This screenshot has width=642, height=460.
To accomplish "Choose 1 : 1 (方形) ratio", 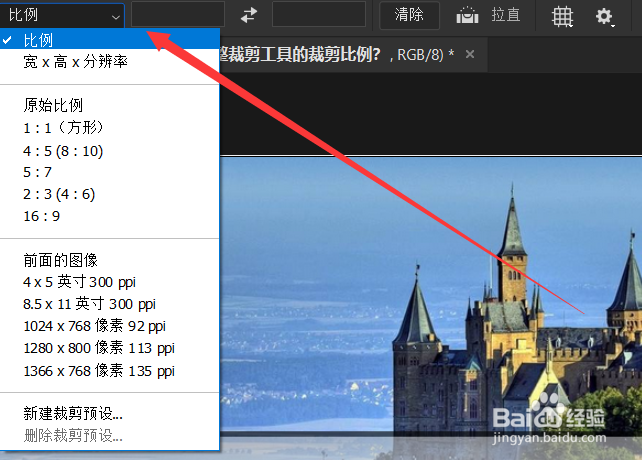I will coord(110,128).
